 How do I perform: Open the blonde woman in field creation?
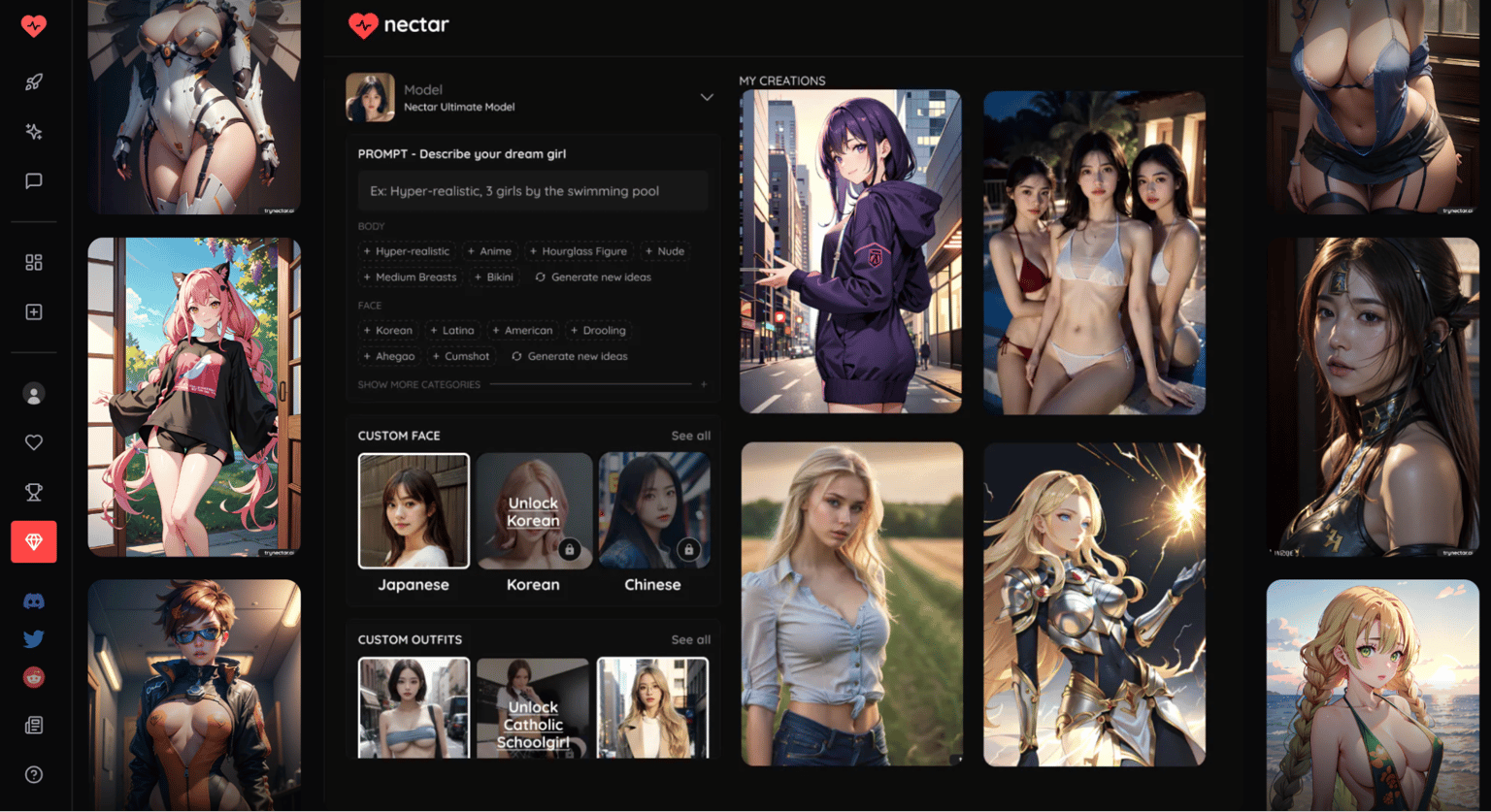[852, 603]
